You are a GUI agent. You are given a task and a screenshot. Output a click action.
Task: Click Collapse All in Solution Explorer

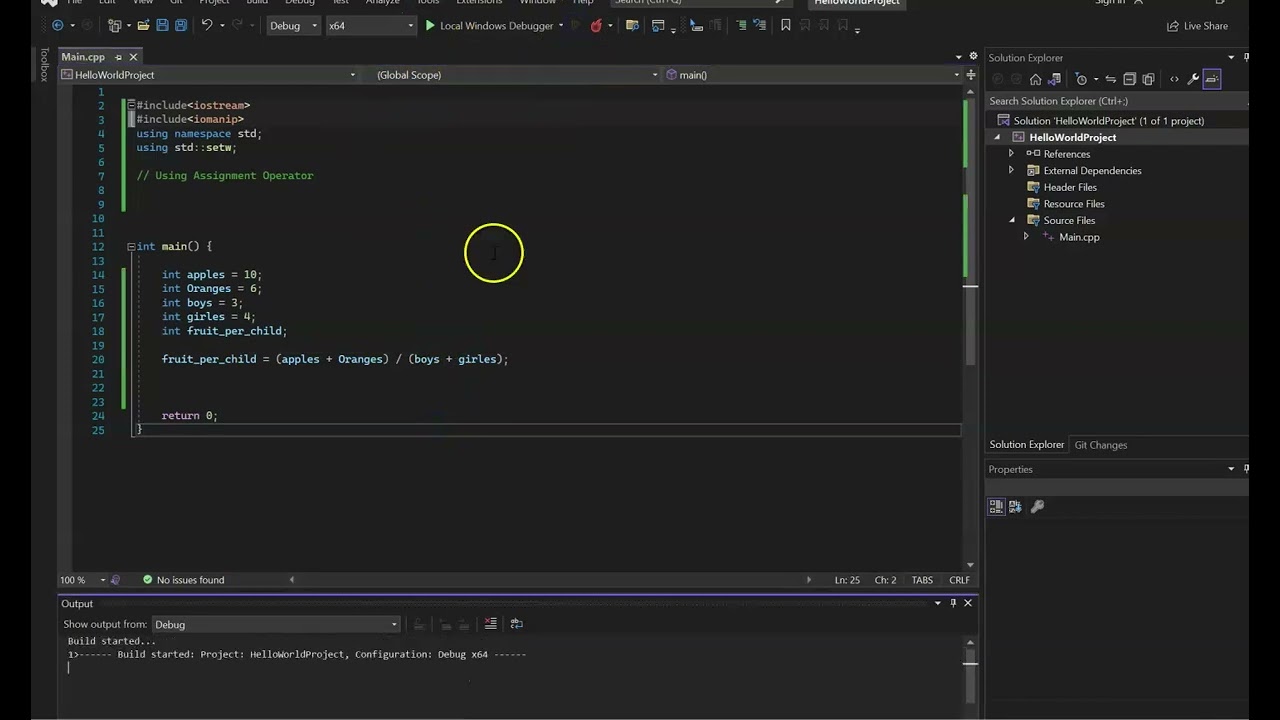[x=1129, y=79]
